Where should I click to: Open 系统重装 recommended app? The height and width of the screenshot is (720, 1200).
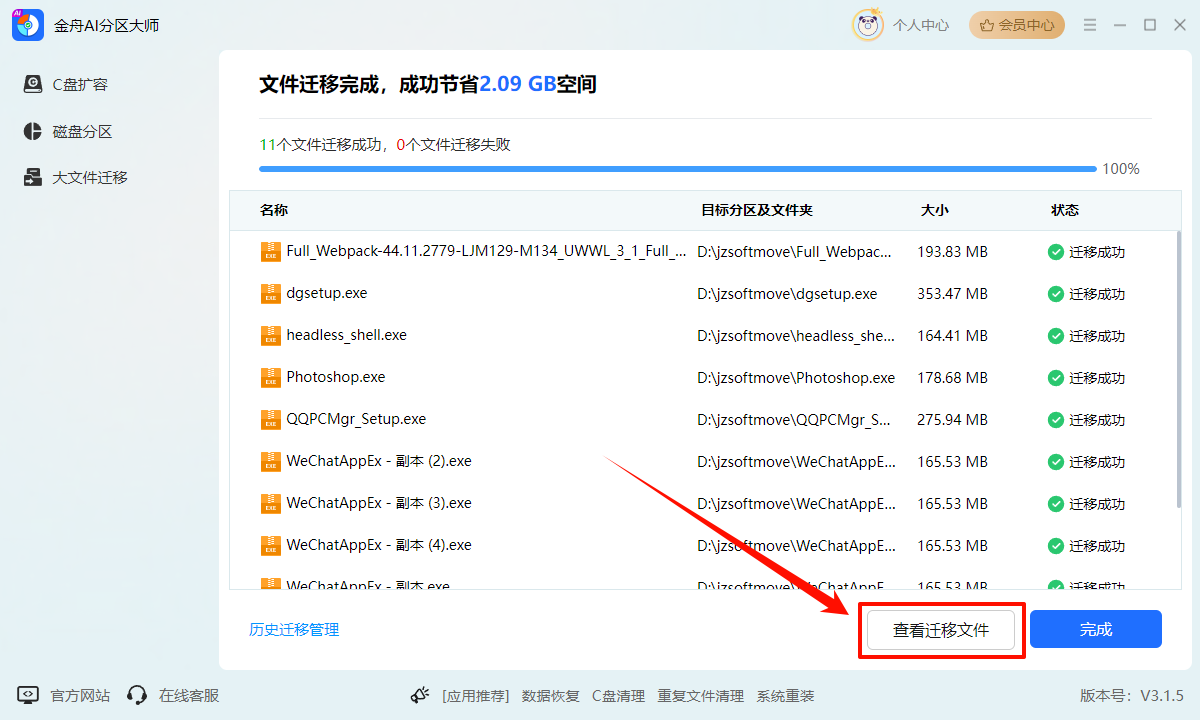click(785, 696)
